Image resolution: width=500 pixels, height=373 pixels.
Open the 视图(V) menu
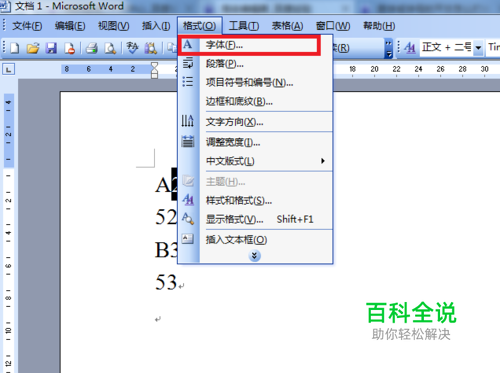coord(114,26)
